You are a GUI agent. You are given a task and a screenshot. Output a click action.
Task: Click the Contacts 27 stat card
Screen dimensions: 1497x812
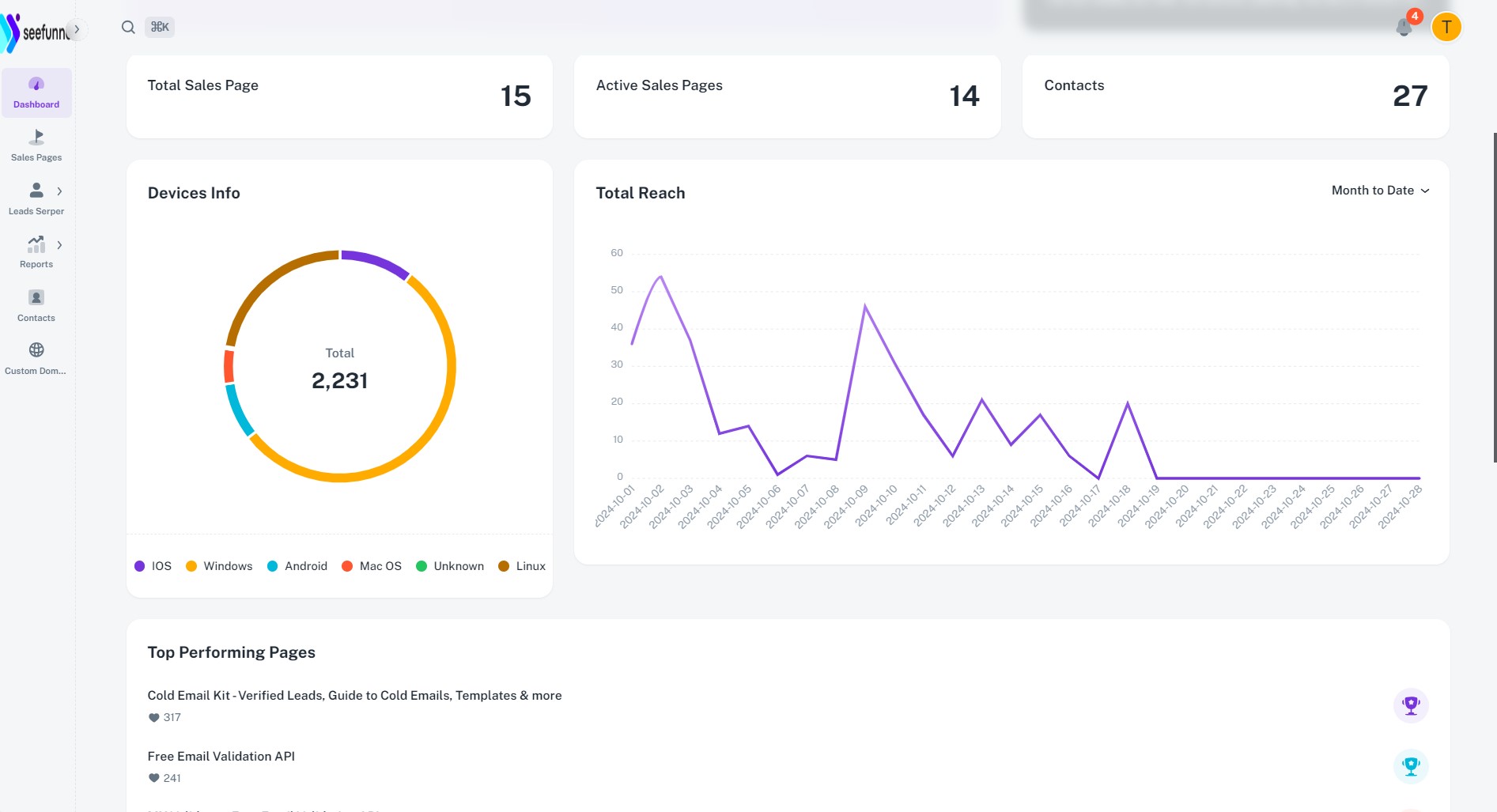click(x=1236, y=96)
